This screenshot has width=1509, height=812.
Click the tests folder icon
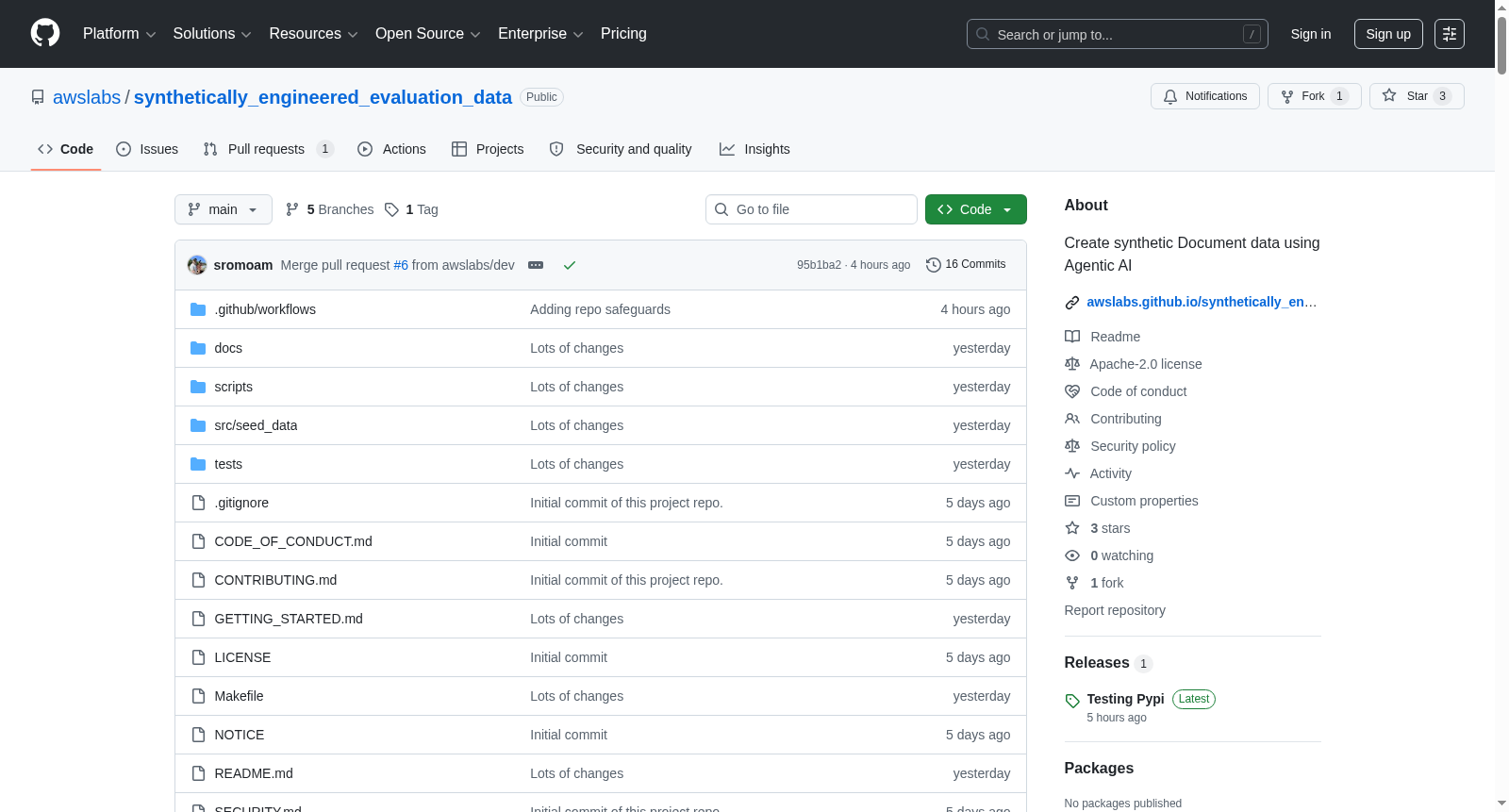(198, 464)
